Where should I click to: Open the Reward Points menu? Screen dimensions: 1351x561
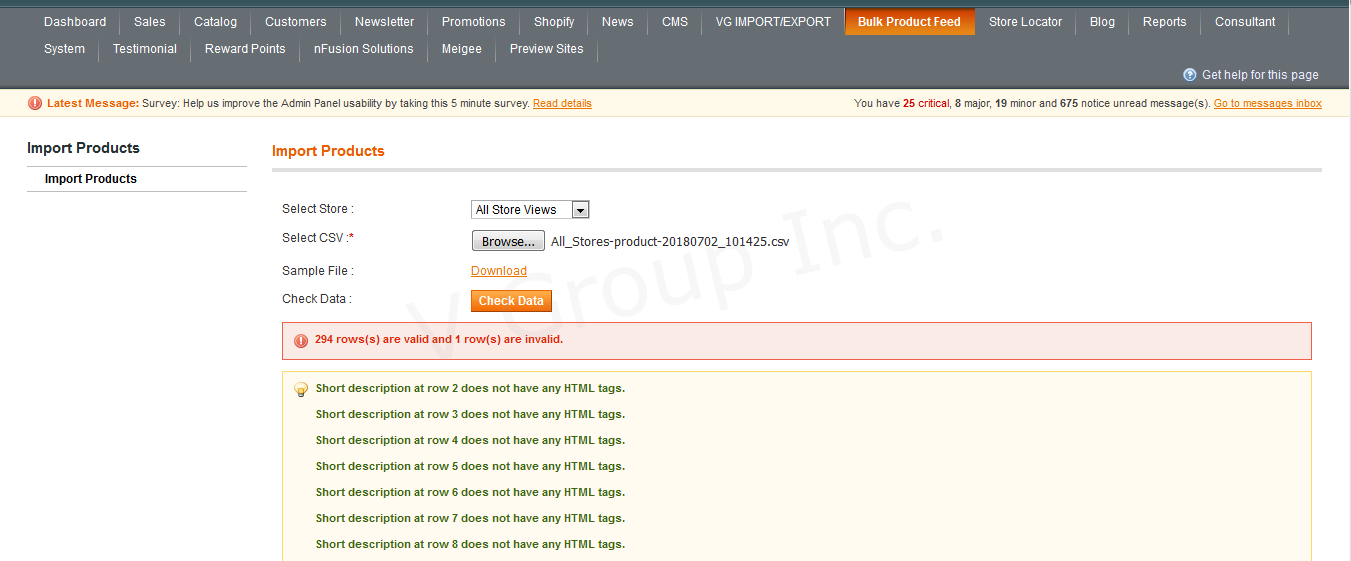click(245, 49)
